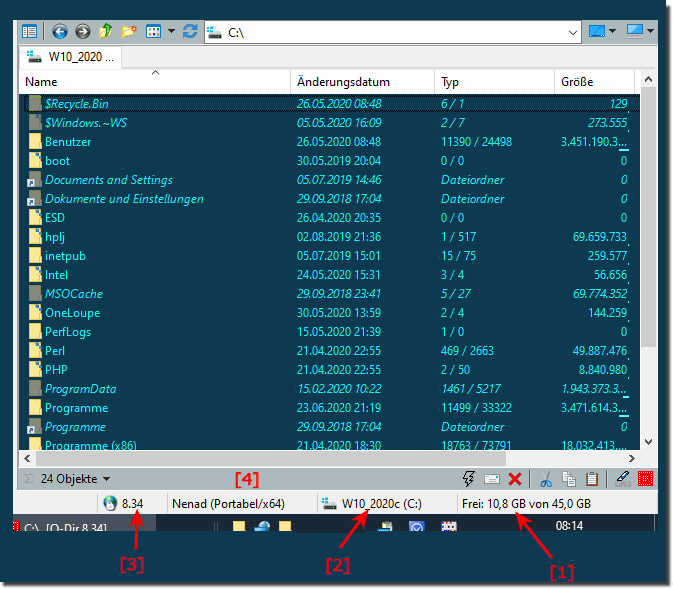
Task: Click the OneLoupe folder icon
Action: (x=35, y=313)
